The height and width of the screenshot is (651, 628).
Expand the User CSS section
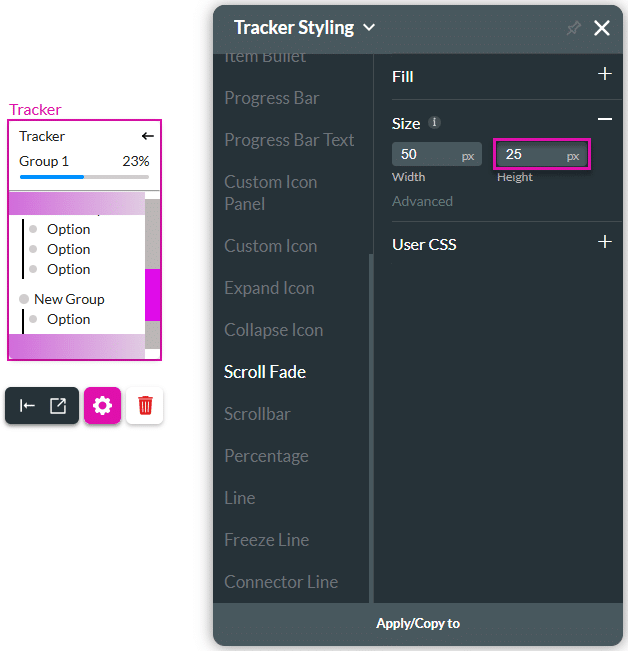[x=604, y=242]
